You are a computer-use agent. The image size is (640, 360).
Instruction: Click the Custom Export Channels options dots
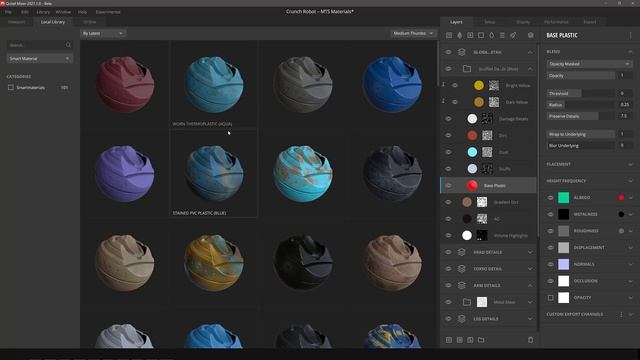pos(622,314)
